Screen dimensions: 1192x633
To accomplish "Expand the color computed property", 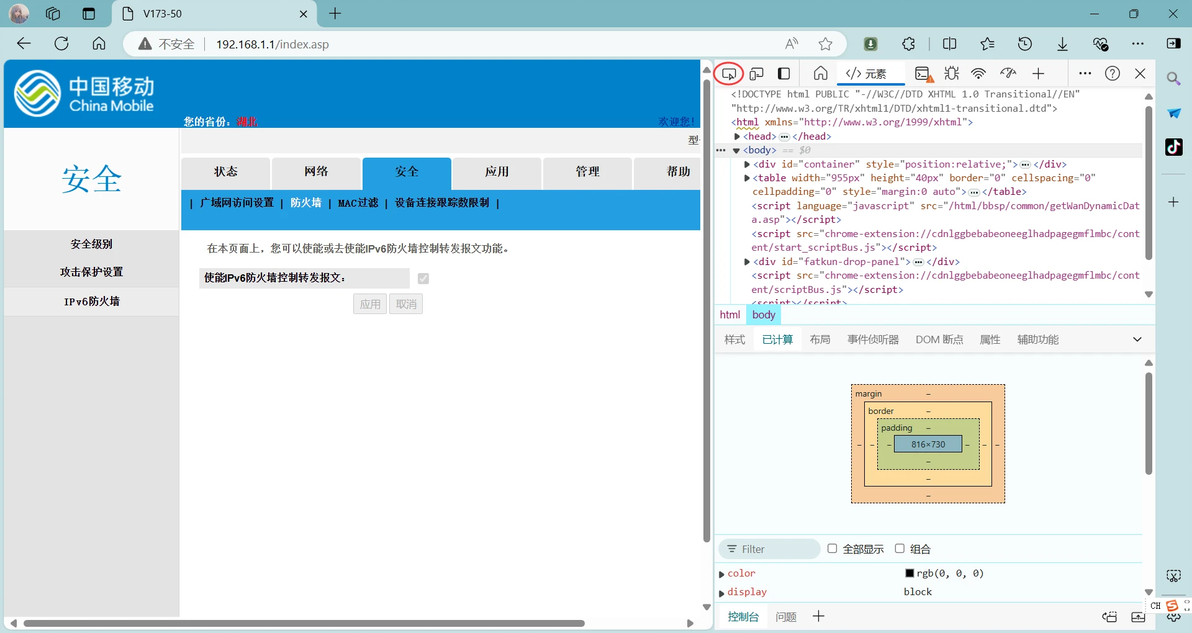I will click(x=721, y=574).
